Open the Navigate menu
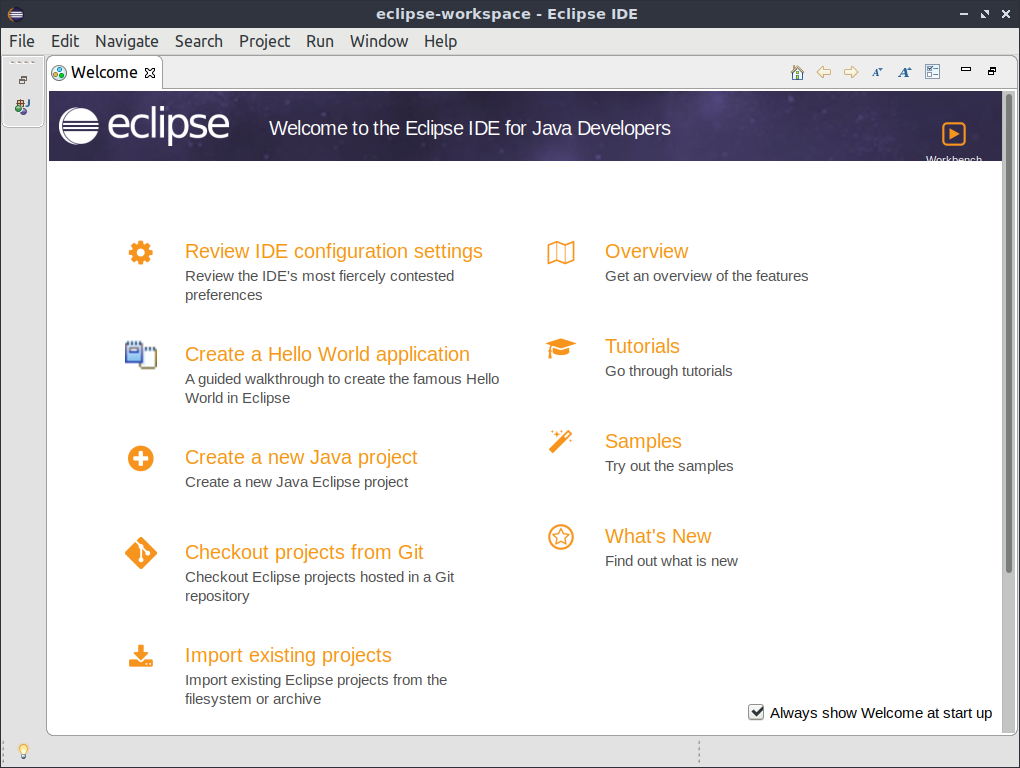The height and width of the screenshot is (768, 1020). pyautogui.click(x=127, y=41)
